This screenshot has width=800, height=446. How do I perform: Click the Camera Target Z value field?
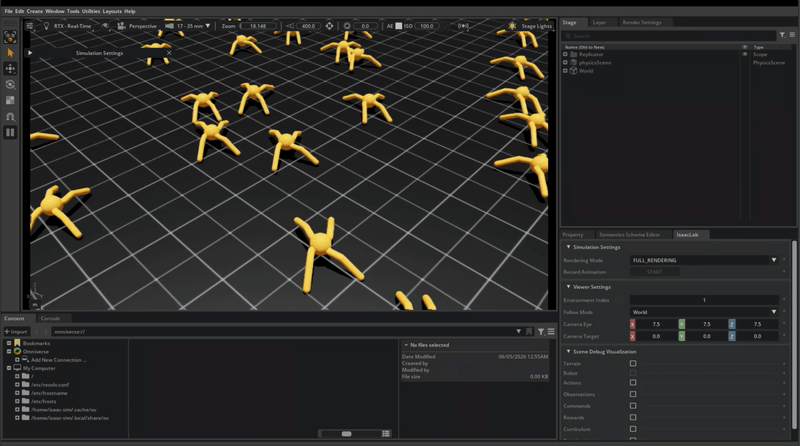757,336
